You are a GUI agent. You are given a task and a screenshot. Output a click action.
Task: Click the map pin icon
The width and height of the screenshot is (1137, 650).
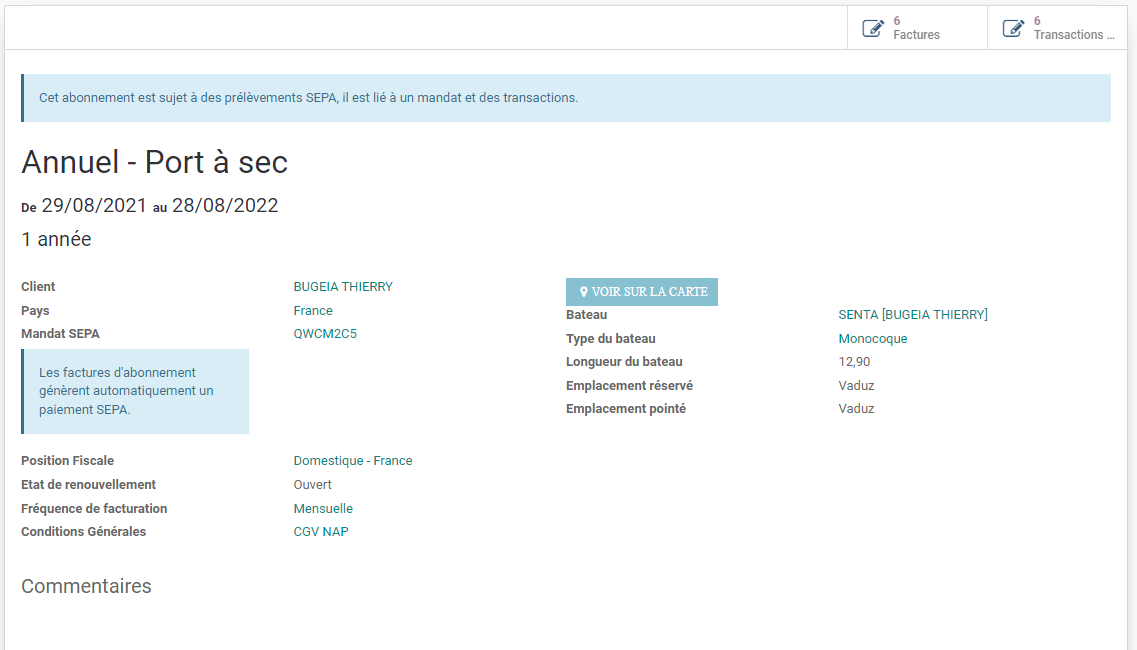[584, 292]
